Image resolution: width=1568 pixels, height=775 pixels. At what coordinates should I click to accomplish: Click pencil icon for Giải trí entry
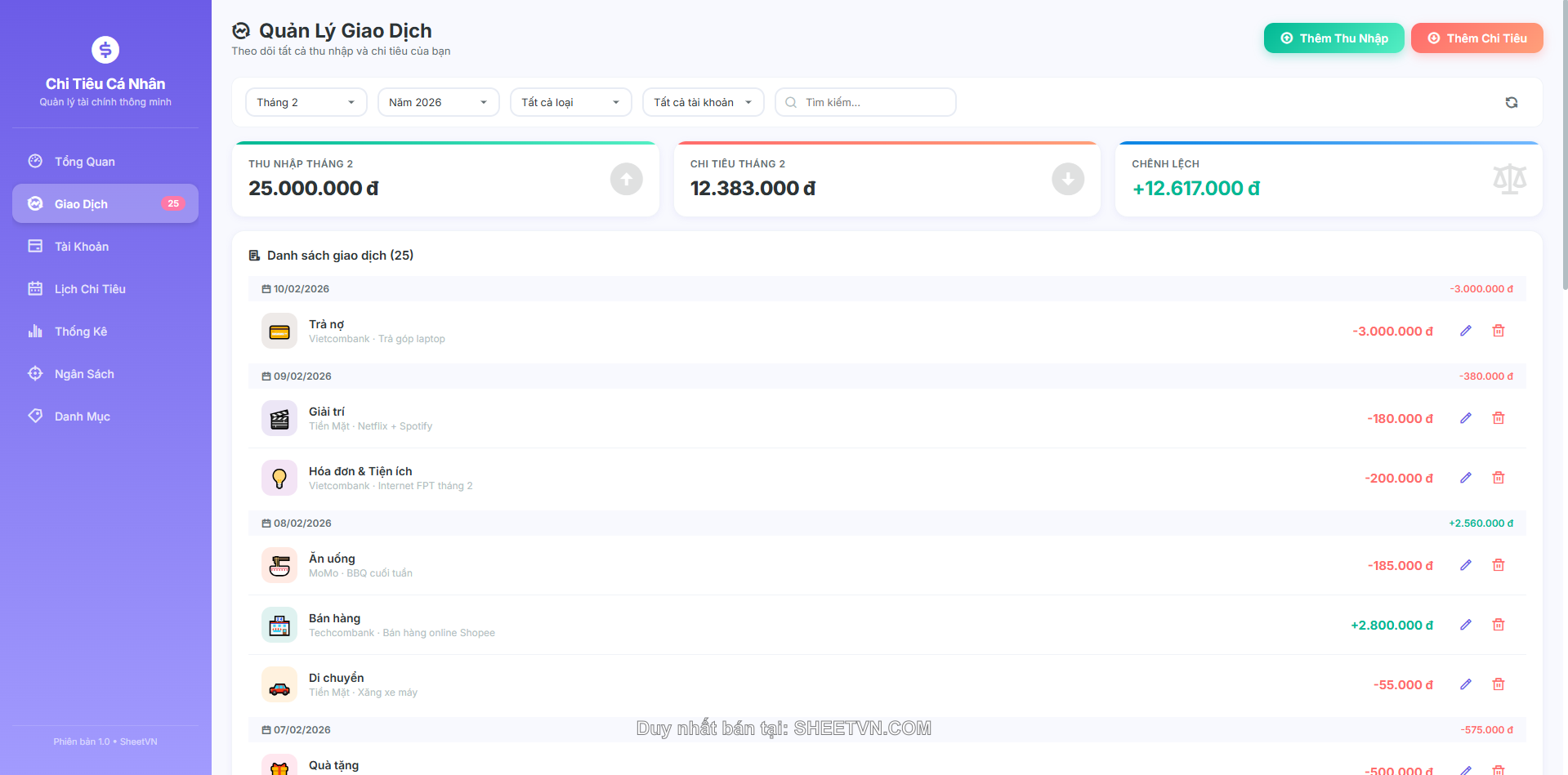(x=1465, y=418)
